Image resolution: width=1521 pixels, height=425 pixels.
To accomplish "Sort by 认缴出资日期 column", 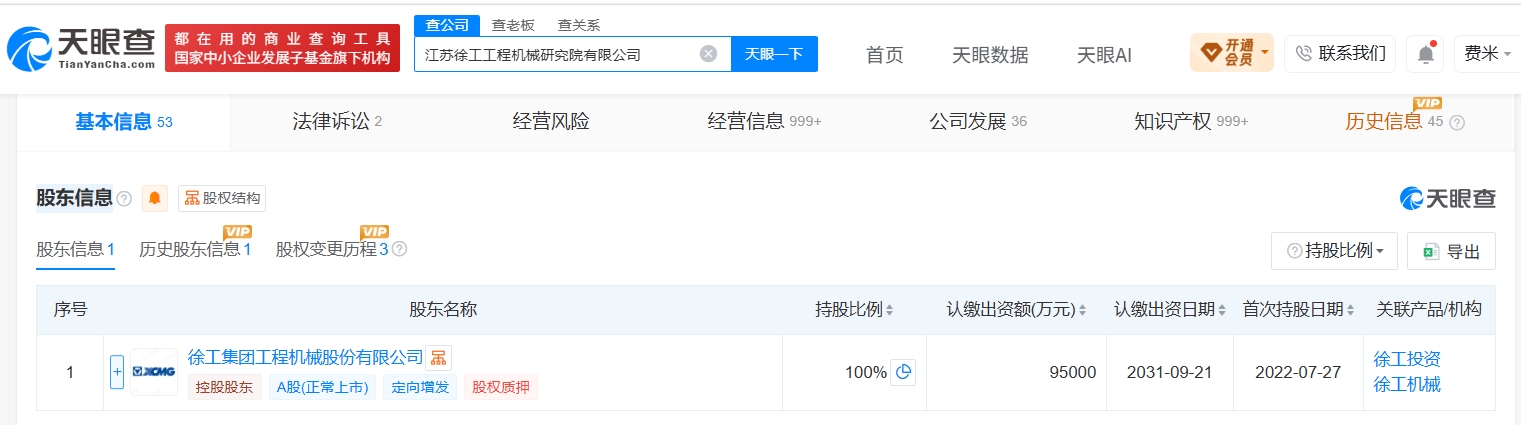I will click(1170, 310).
